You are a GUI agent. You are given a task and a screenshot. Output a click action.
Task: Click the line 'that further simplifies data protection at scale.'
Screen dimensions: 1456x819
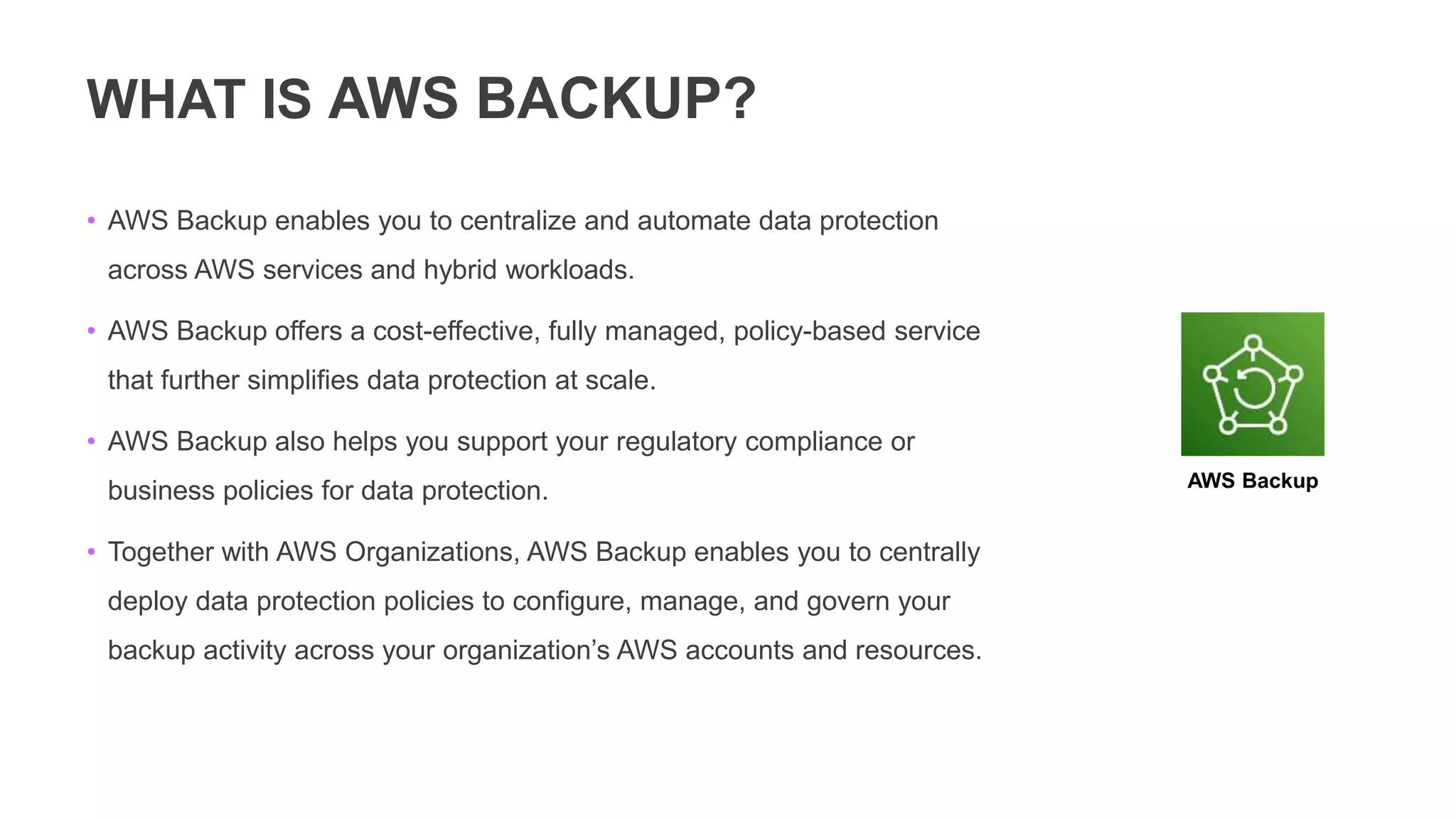(382, 380)
